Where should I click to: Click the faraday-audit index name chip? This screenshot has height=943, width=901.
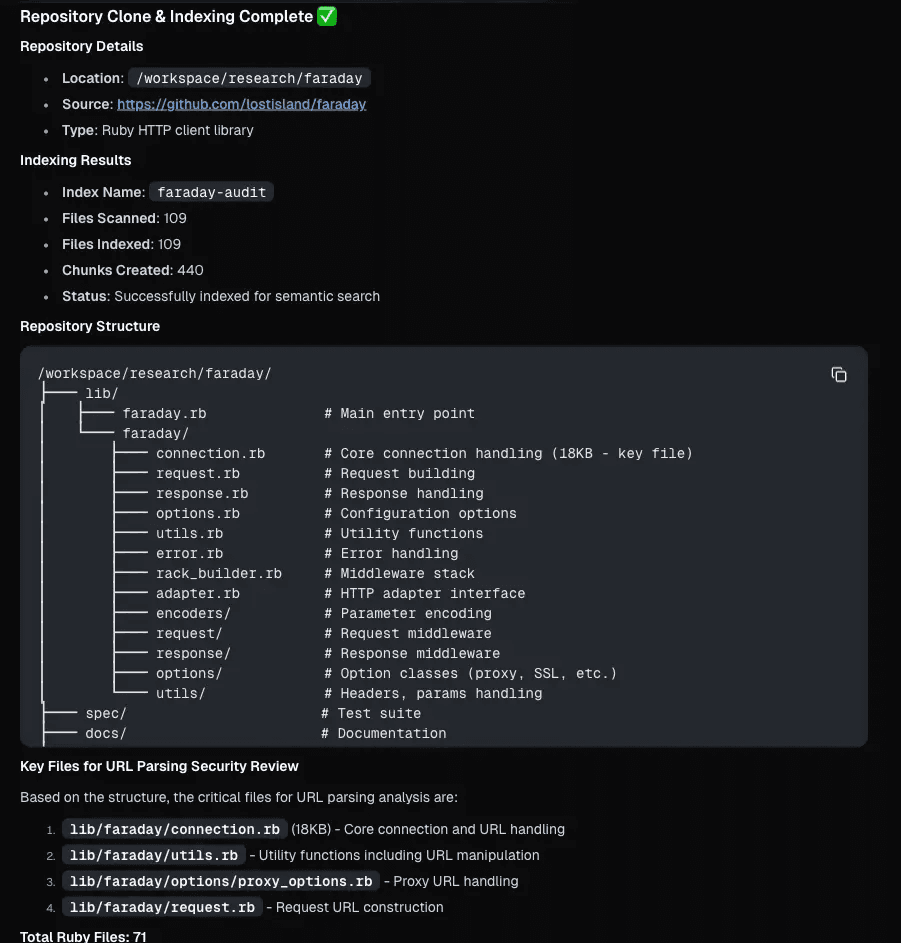click(211, 192)
